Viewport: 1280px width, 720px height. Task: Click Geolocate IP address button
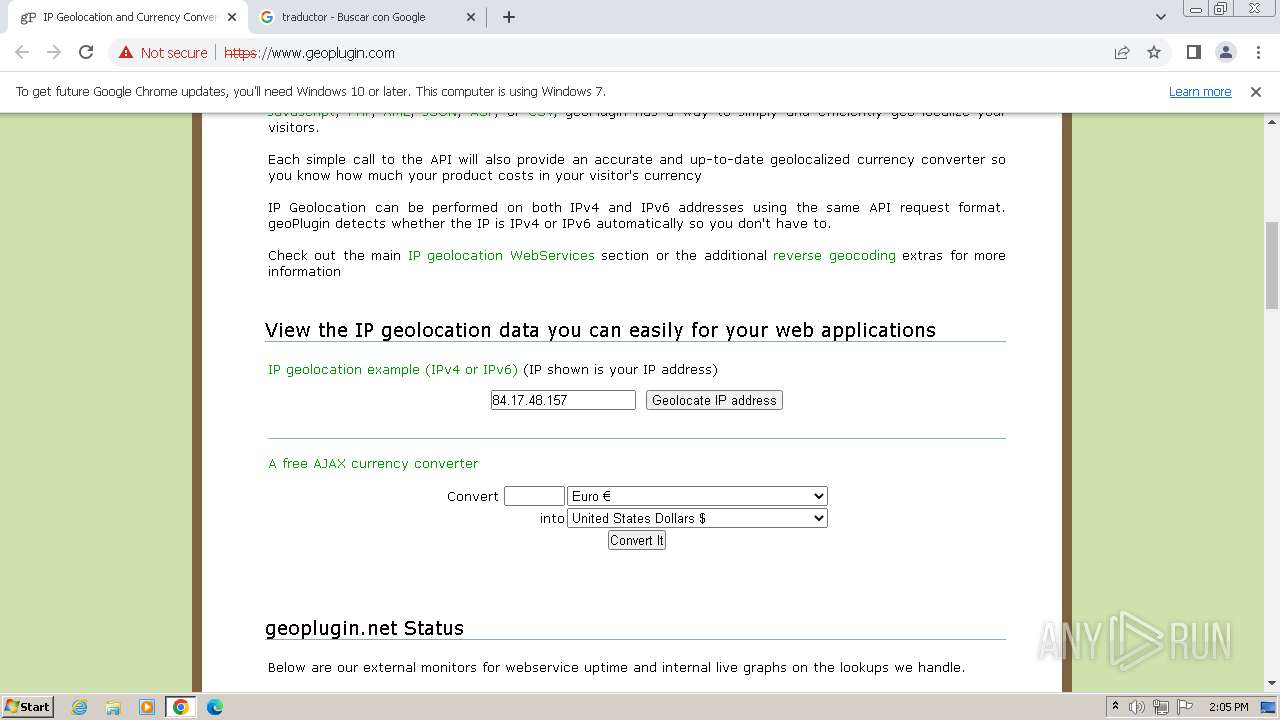coord(714,400)
